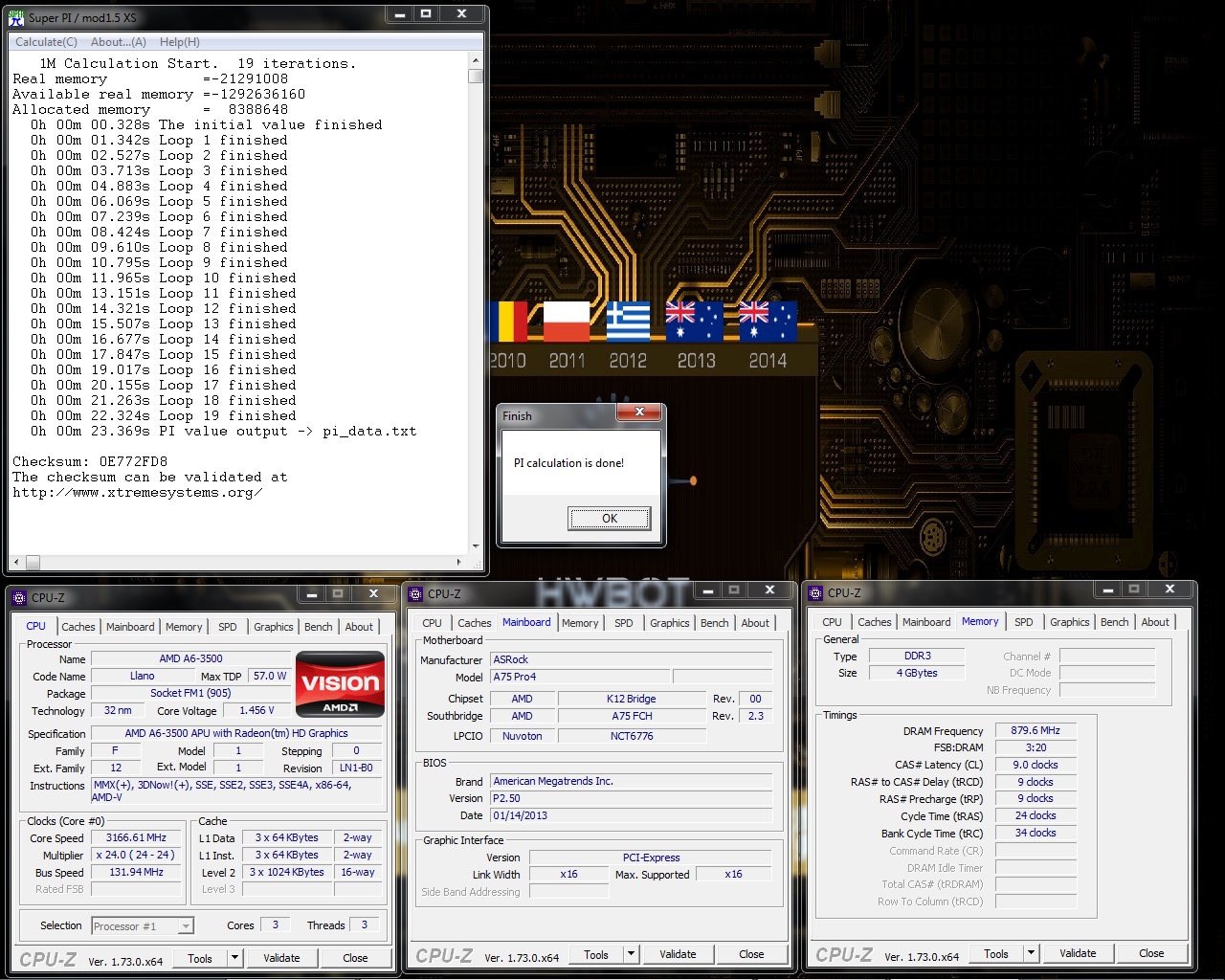
Task: Click the LPCIO model NCT6776
Action: coord(632,736)
